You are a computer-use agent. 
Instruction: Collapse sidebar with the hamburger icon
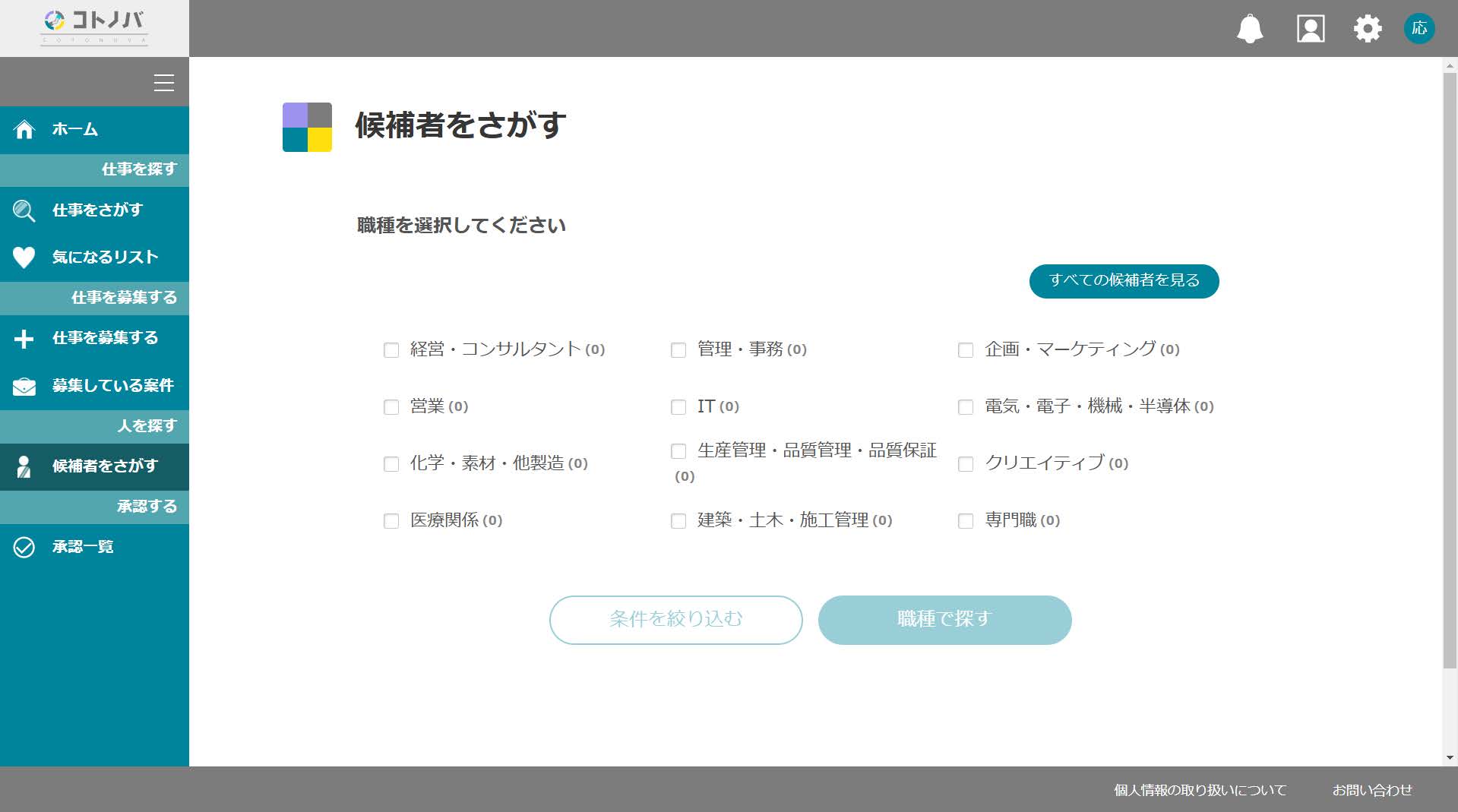coord(164,82)
